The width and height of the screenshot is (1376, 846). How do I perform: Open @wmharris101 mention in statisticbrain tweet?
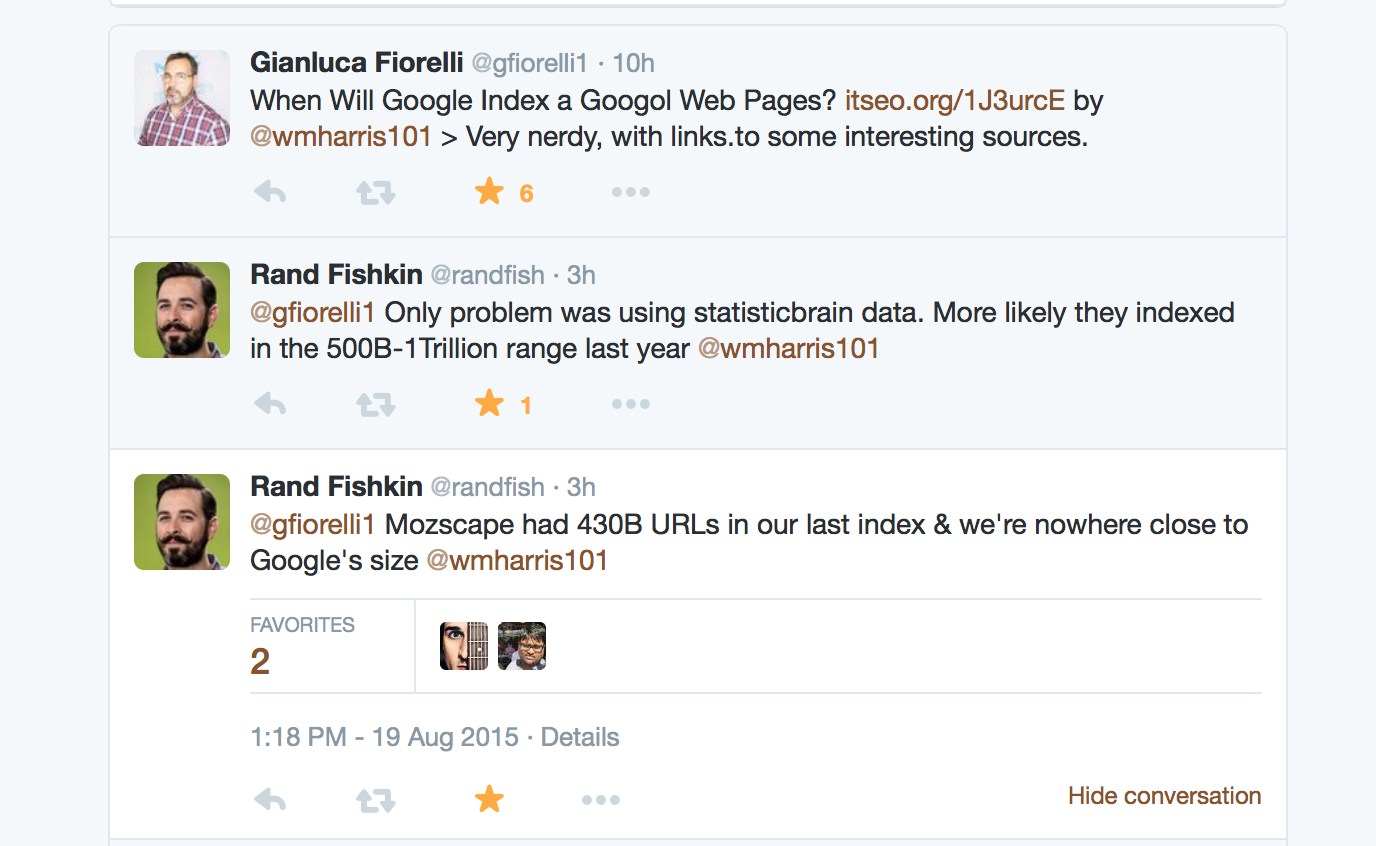coord(788,348)
